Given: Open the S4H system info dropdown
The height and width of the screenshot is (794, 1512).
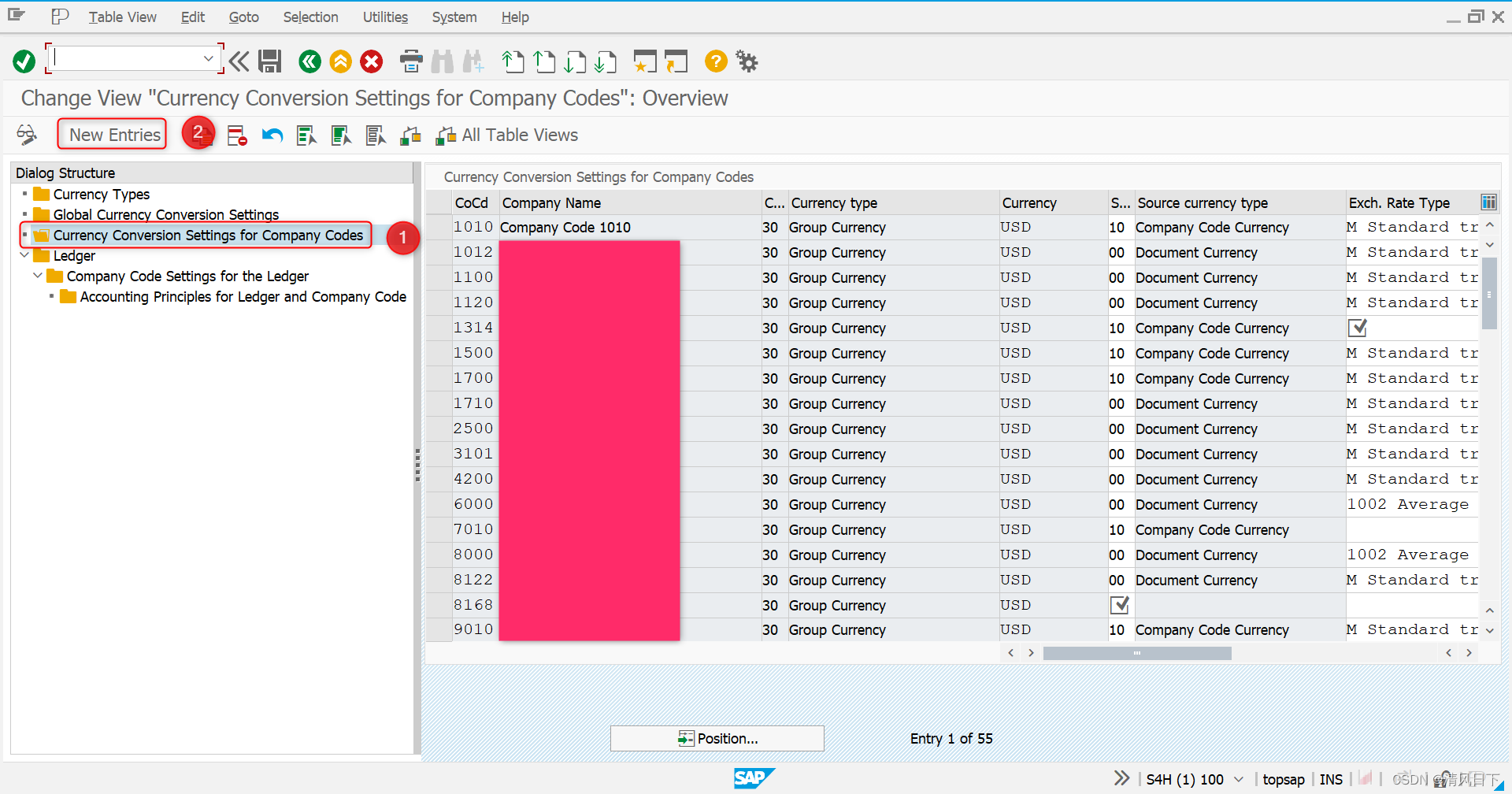Looking at the screenshot, I should pyautogui.click(x=1239, y=779).
